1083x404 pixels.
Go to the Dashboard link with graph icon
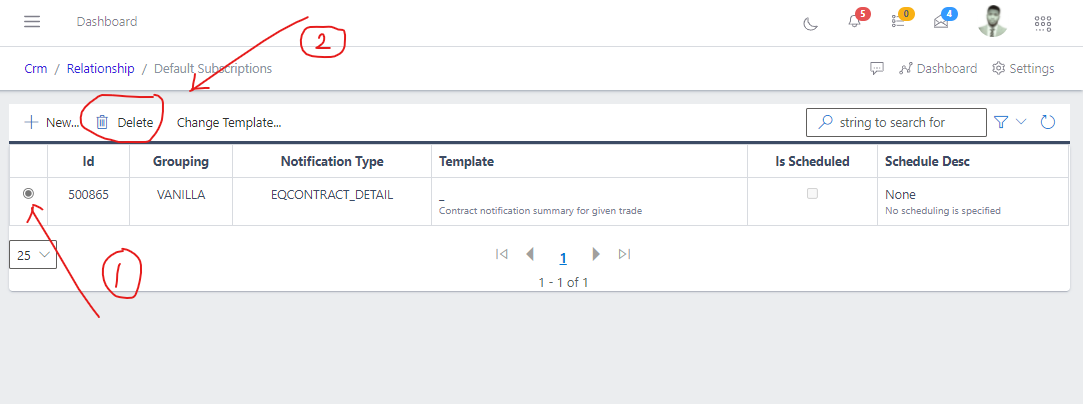tap(938, 68)
